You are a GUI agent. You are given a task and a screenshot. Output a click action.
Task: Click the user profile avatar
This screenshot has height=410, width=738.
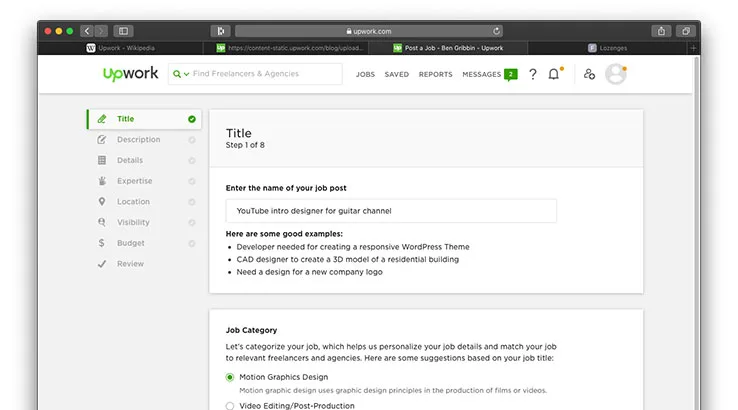[x=616, y=74]
